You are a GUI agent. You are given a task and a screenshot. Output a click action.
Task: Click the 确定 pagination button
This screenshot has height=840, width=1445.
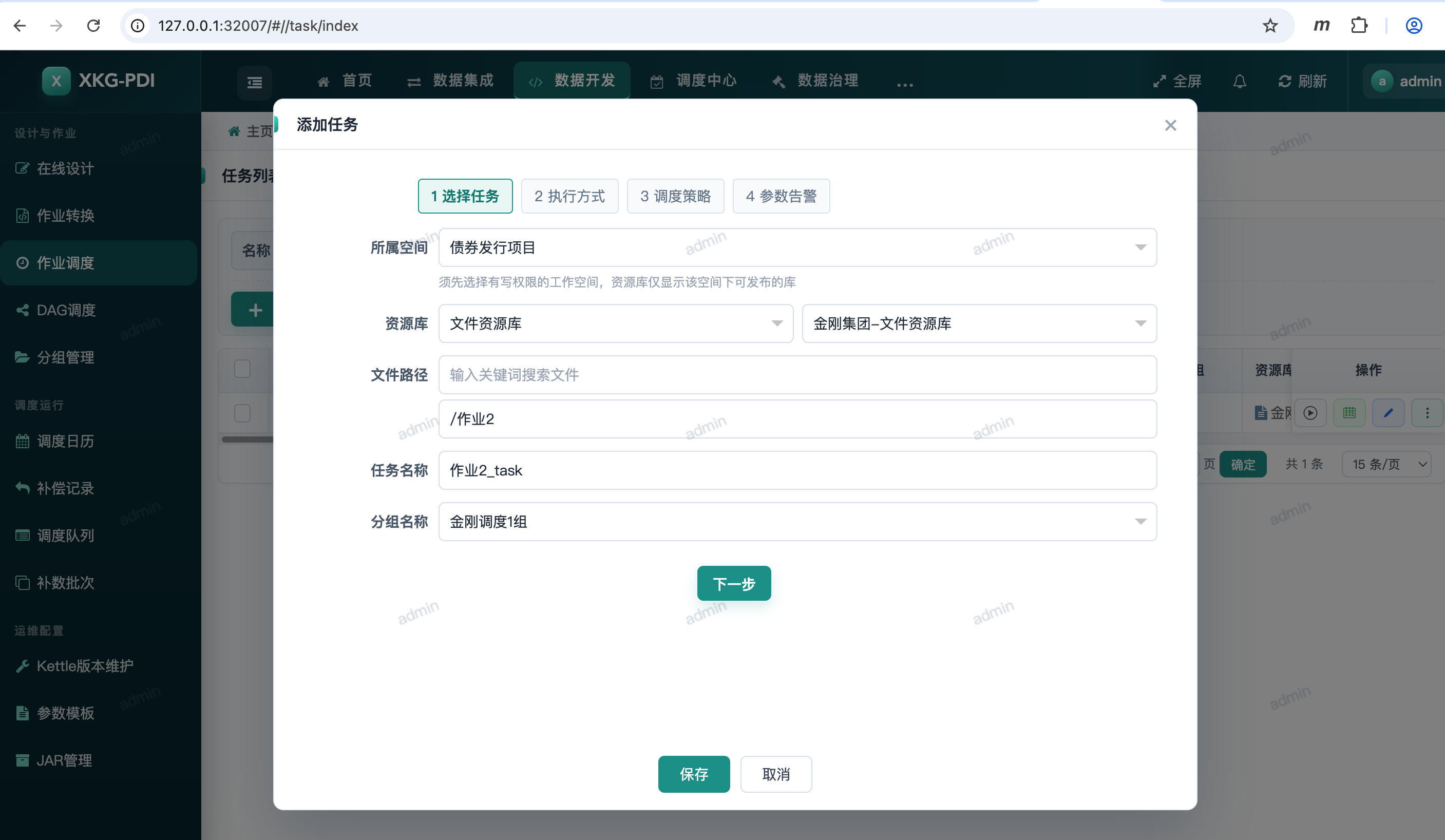click(1243, 465)
